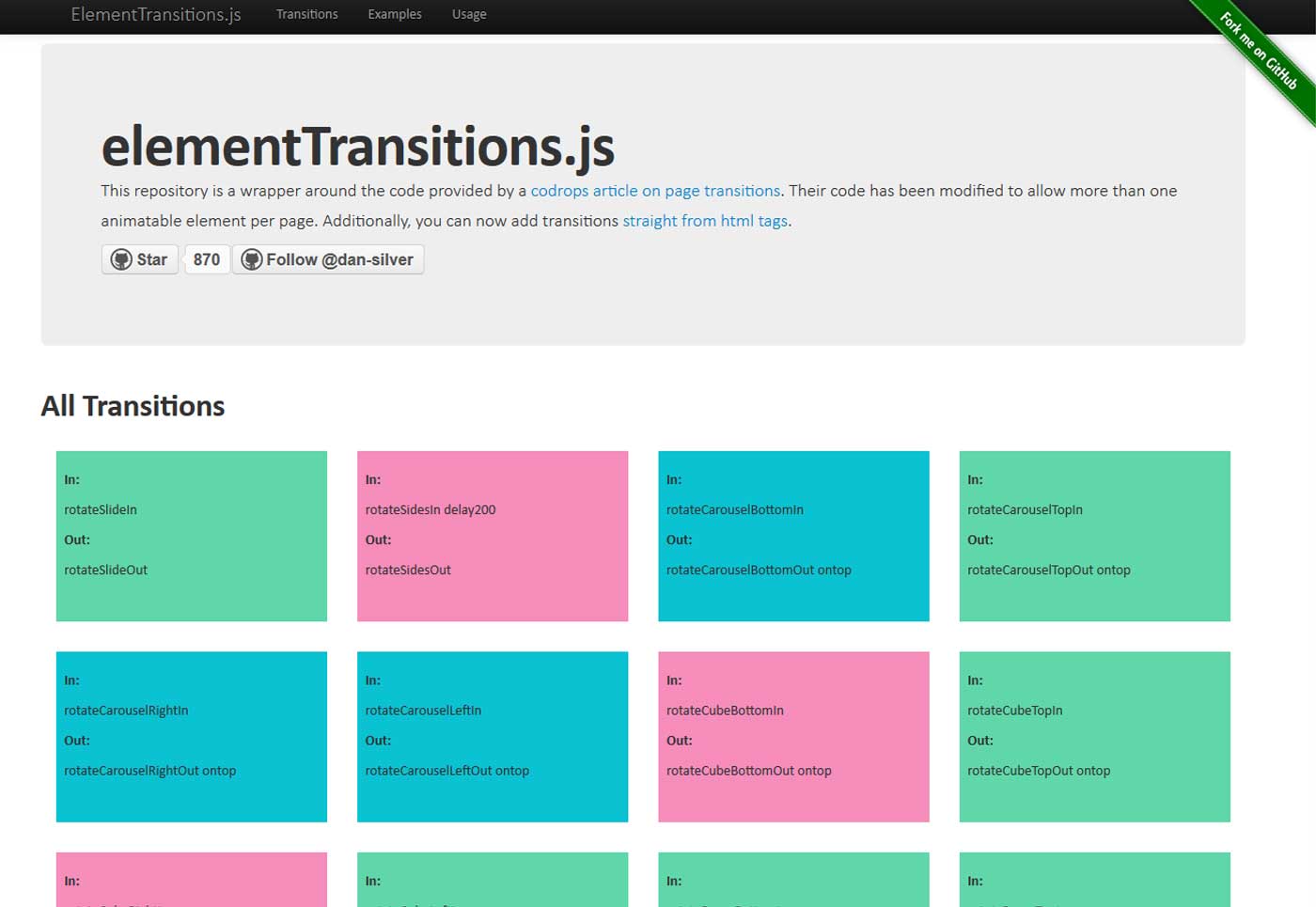The width and height of the screenshot is (1316, 907).
Task: Click the Follow @dan-silver button
Action: coord(328,259)
